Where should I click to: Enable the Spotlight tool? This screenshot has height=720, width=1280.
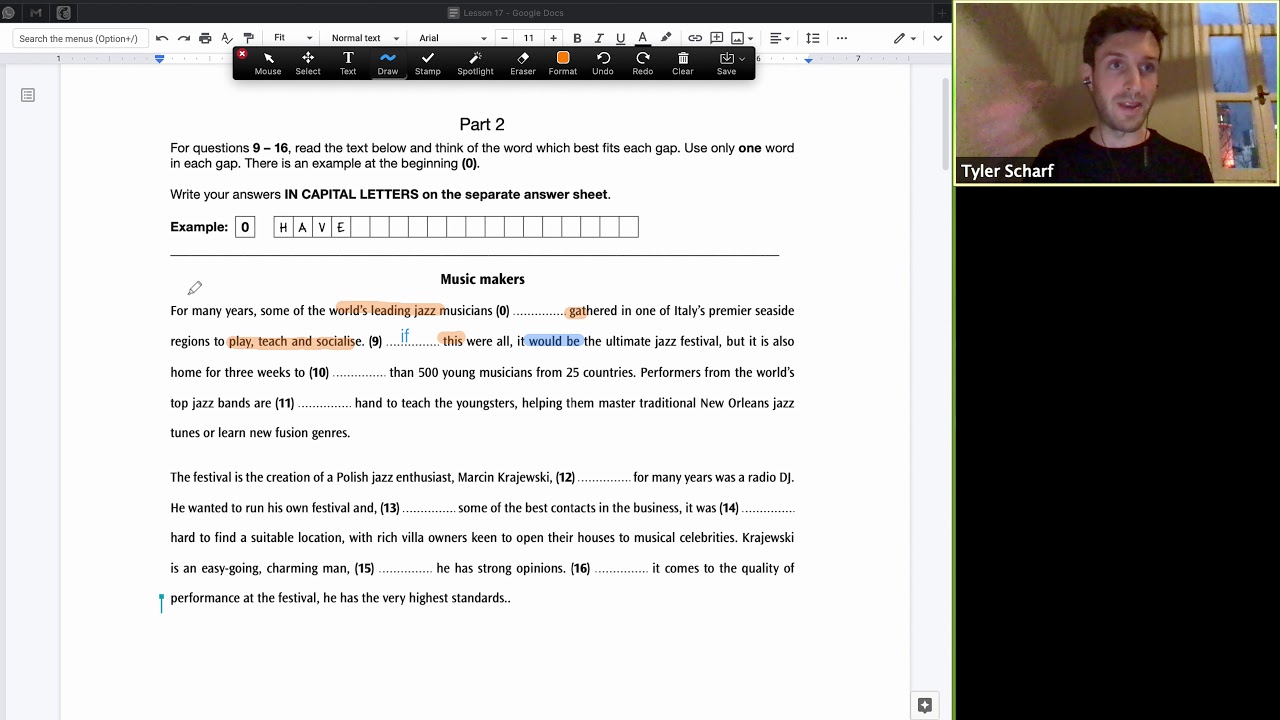click(475, 63)
